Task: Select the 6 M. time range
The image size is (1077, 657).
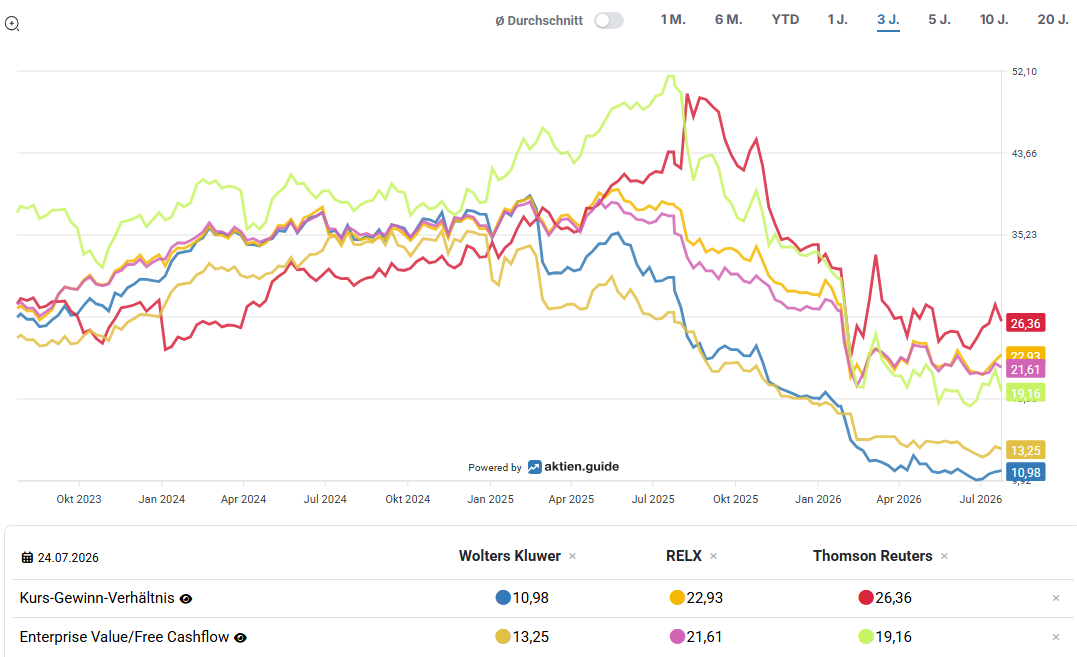Action: pyautogui.click(x=728, y=19)
